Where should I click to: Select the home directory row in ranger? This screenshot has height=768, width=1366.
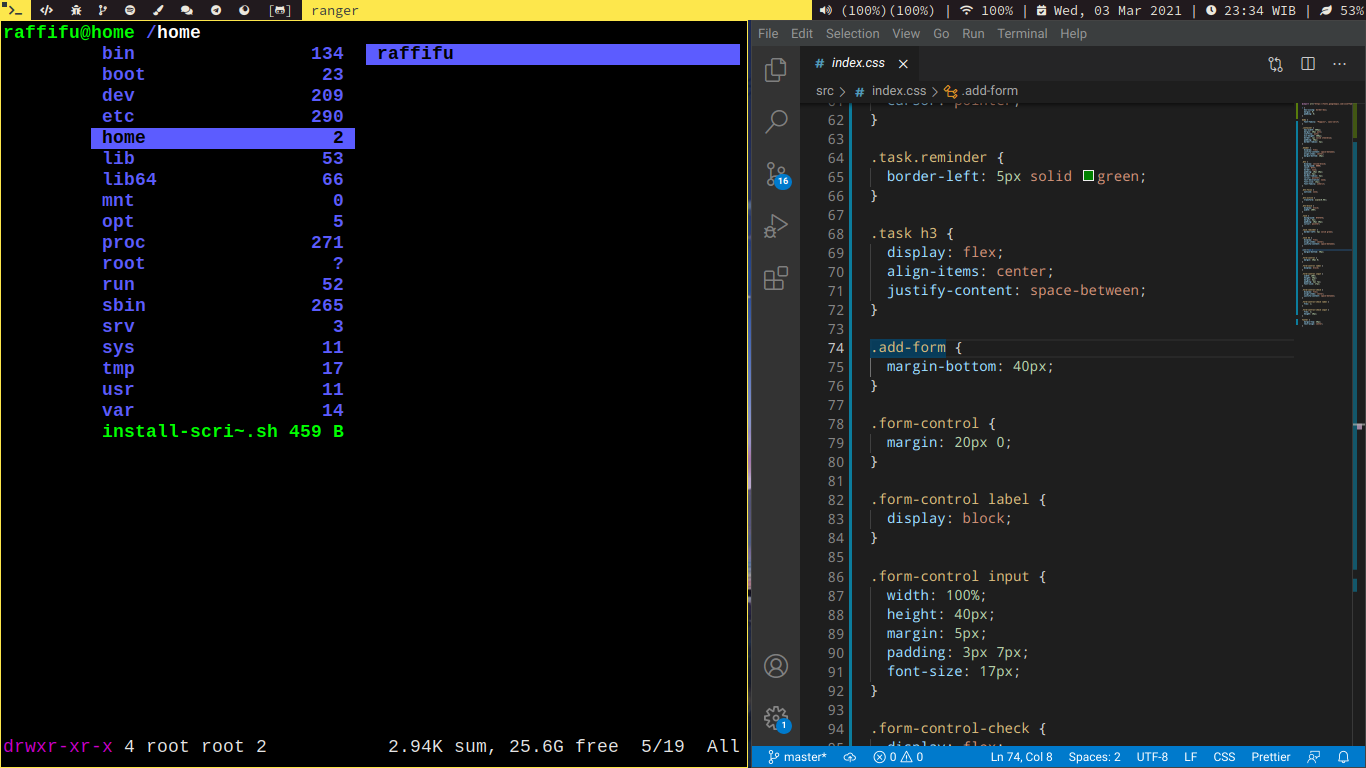point(223,138)
